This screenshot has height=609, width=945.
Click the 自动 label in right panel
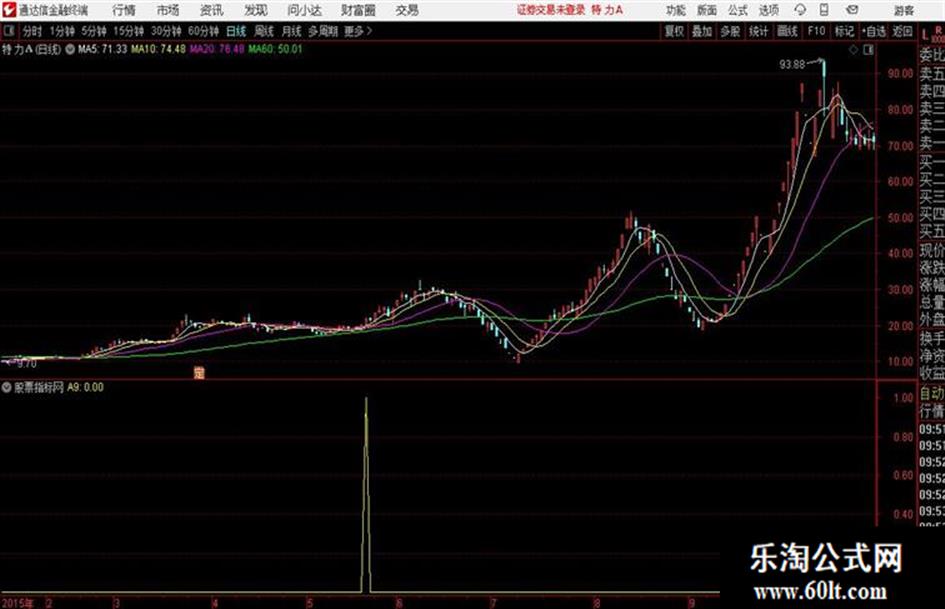coord(932,394)
